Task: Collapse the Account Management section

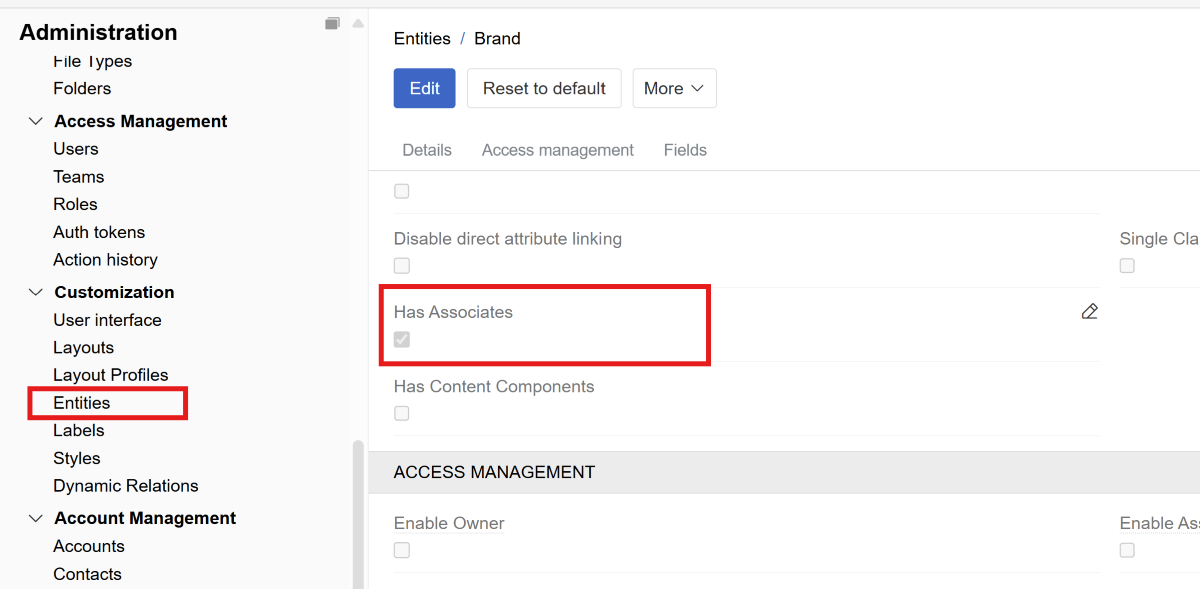Action: click(x=36, y=518)
